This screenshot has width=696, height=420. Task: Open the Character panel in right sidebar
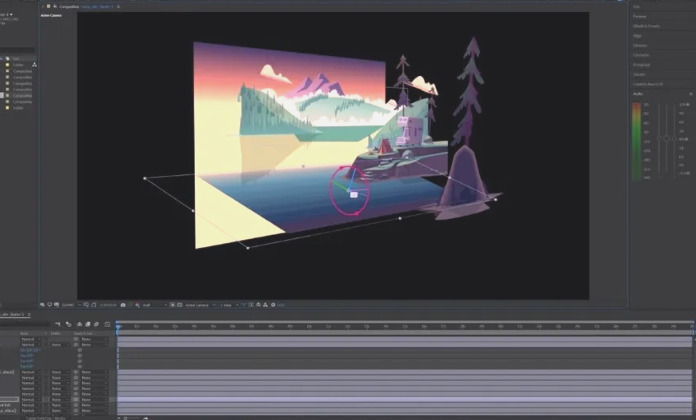tap(641, 55)
